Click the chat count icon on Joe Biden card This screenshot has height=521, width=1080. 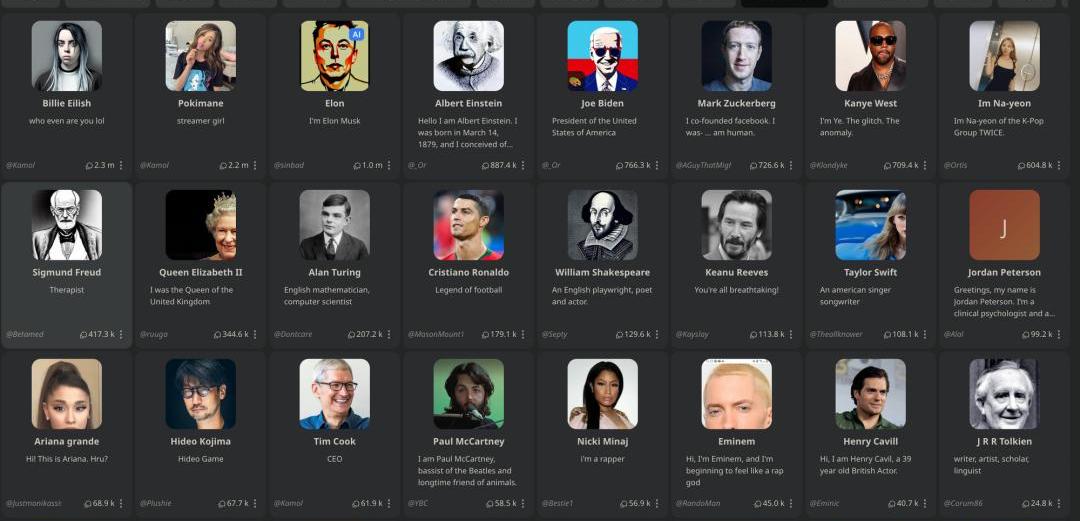(x=619, y=165)
